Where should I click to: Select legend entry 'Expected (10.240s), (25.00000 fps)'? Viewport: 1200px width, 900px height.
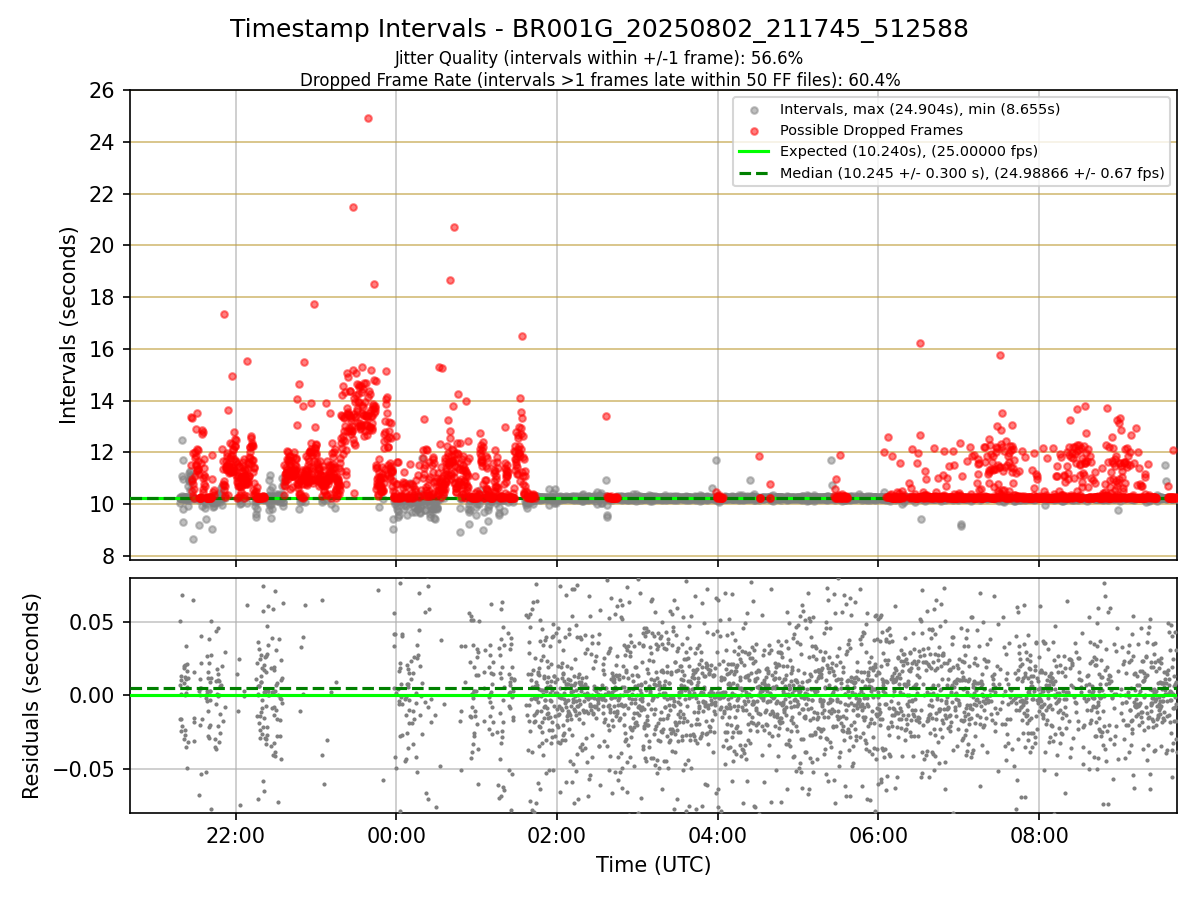coord(909,151)
